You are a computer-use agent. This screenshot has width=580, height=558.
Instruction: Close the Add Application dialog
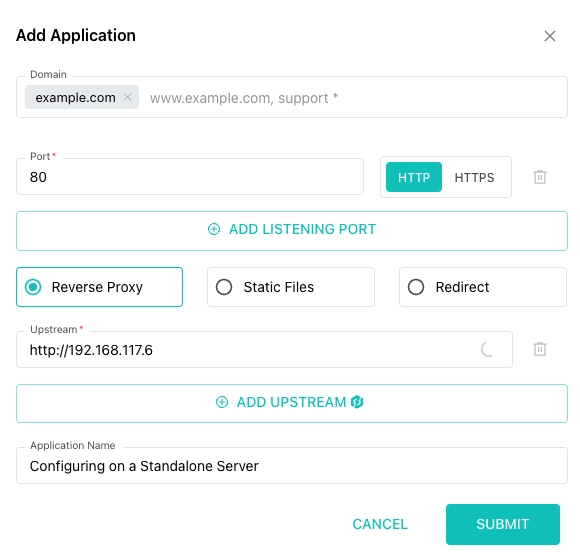pyautogui.click(x=550, y=36)
